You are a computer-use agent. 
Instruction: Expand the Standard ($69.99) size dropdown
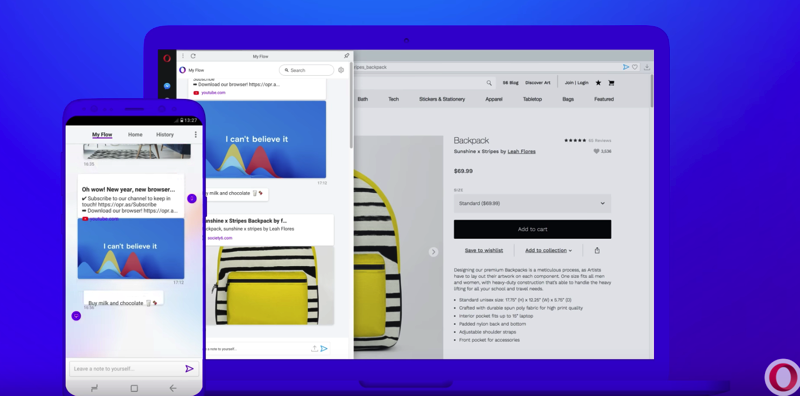(532, 203)
